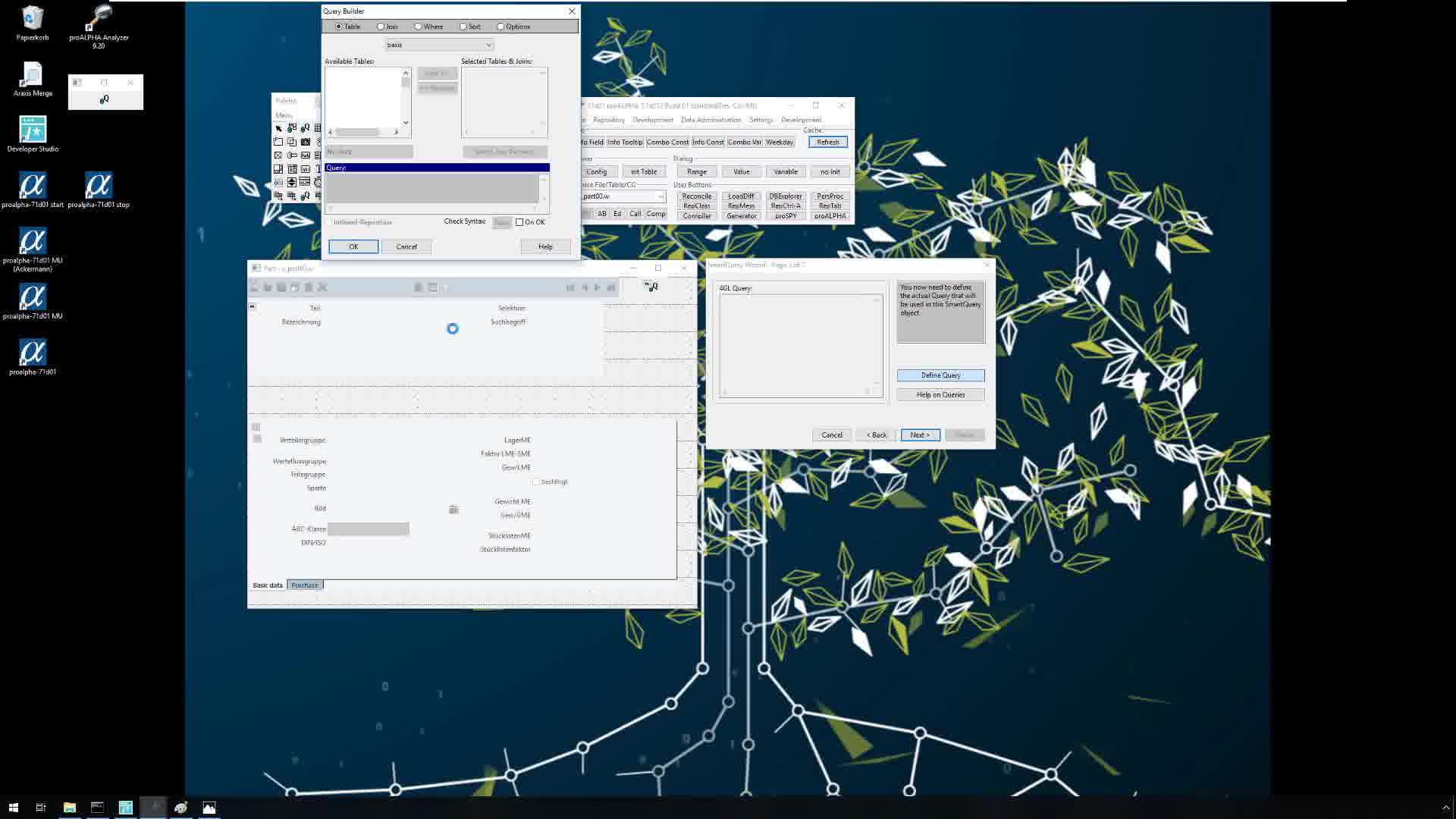Click the delete X icon in Part toolbar
Image resolution: width=1456 pixels, height=819 pixels.
coord(322,287)
